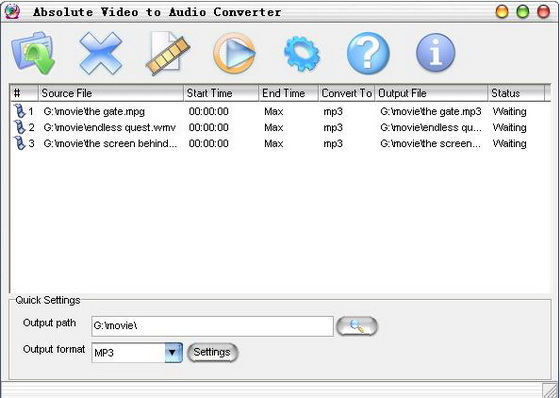Click output file 'G:\movie\the gate.mp3'
This screenshot has height=398, width=560.
(431, 111)
